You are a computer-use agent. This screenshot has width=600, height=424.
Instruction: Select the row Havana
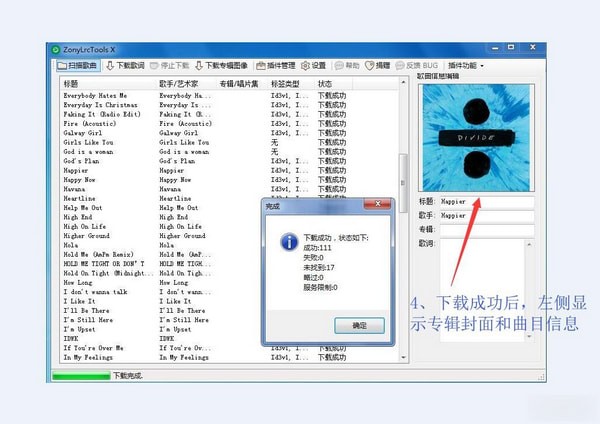pyautogui.click(x=230, y=189)
